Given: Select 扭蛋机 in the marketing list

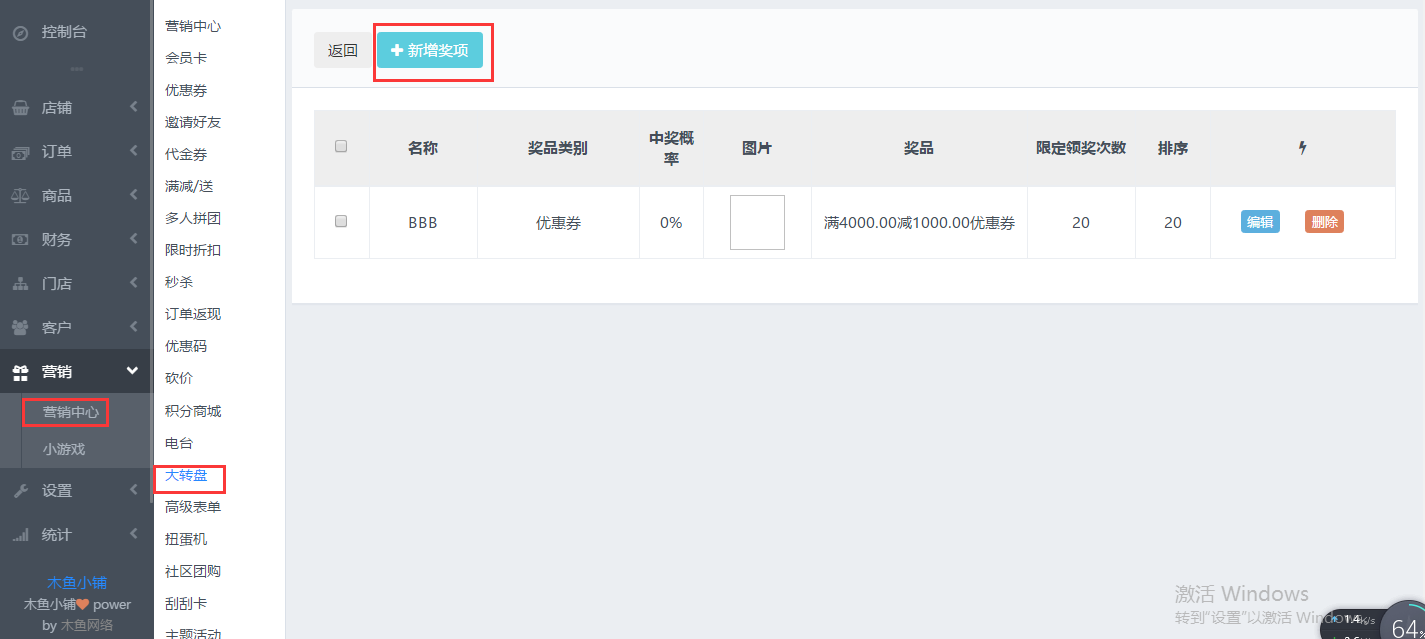Looking at the screenshot, I should coord(186,539).
